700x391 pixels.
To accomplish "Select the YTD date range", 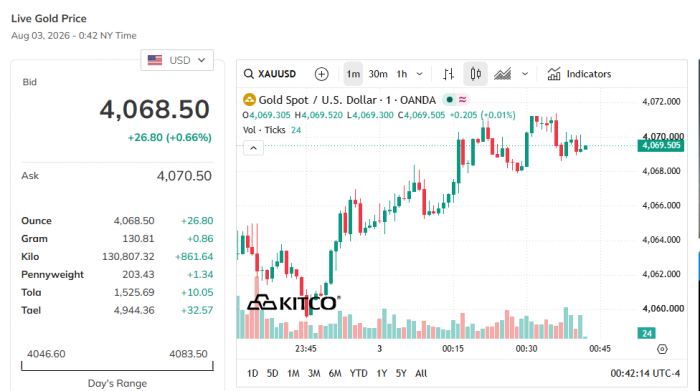I will click(358, 373).
